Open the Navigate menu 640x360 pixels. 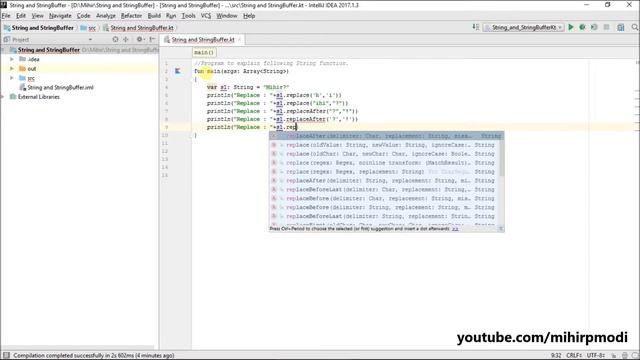(x=60, y=16)
